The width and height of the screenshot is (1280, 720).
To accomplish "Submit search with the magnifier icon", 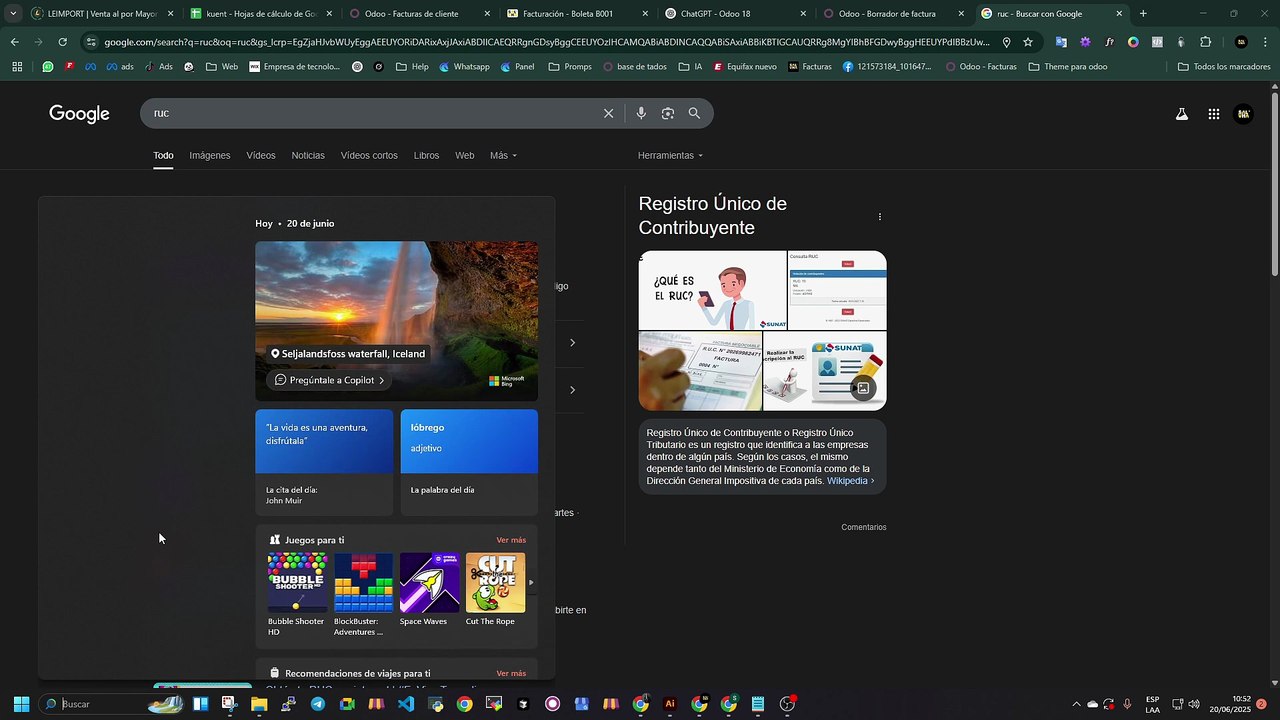I will tap(694, 113).
